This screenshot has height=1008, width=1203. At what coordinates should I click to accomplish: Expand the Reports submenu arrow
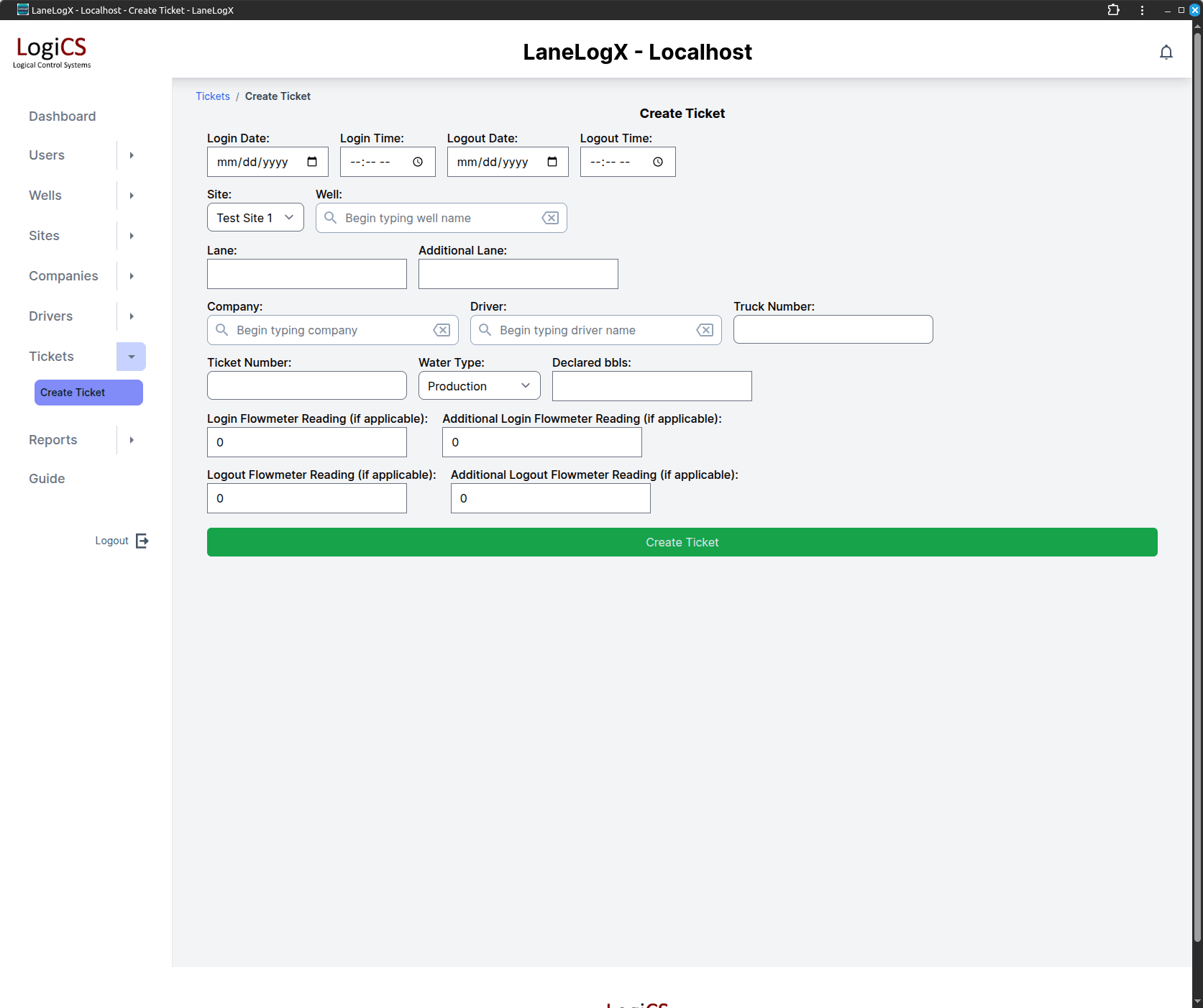point(132,440)
